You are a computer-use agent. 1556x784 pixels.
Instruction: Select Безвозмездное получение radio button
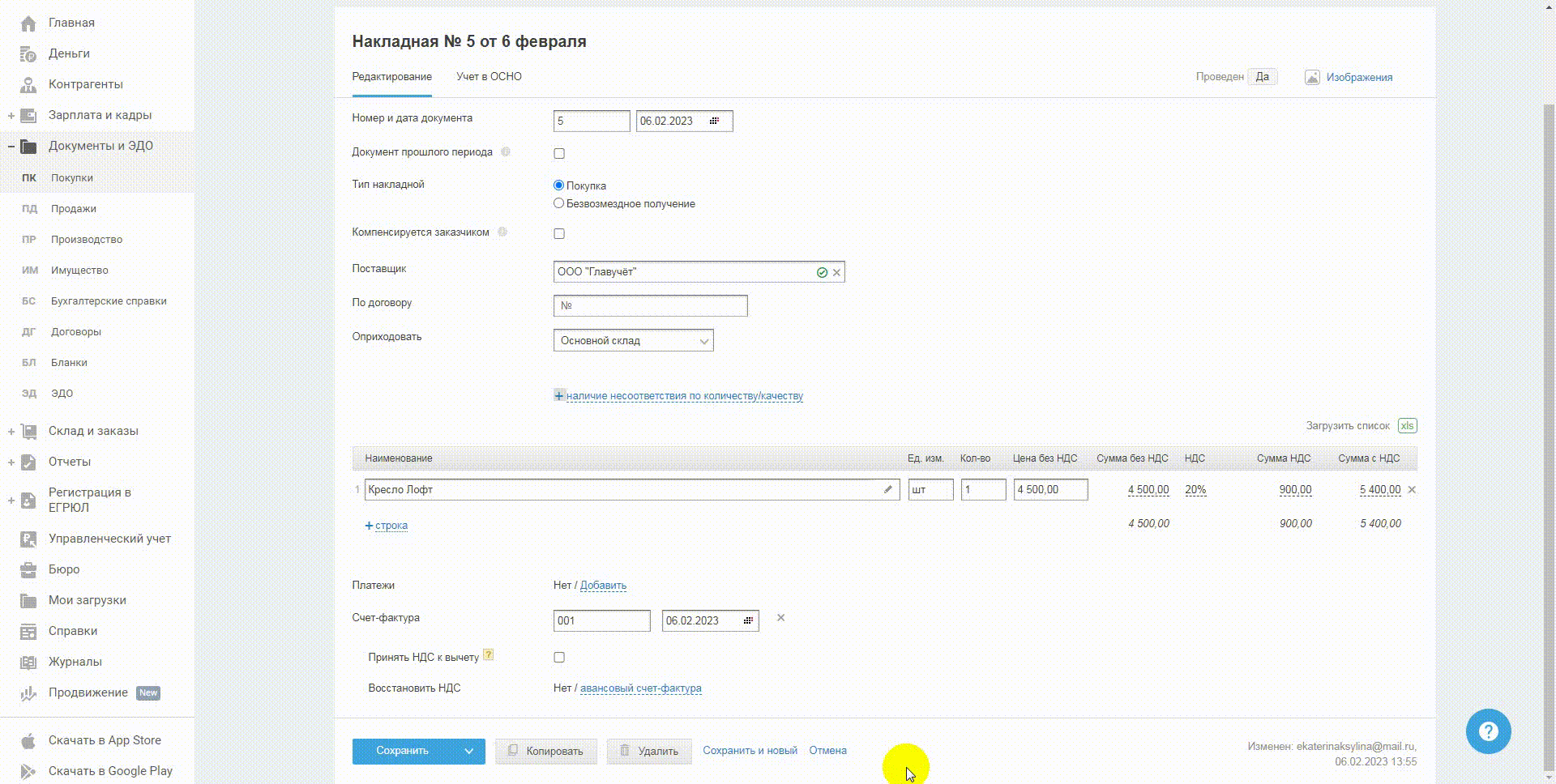tap(558, 203)
